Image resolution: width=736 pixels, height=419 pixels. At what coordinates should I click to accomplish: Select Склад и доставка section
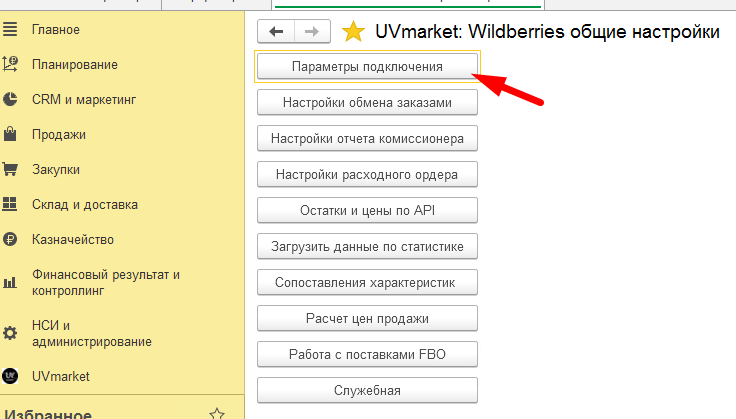(x=85, y=205)
